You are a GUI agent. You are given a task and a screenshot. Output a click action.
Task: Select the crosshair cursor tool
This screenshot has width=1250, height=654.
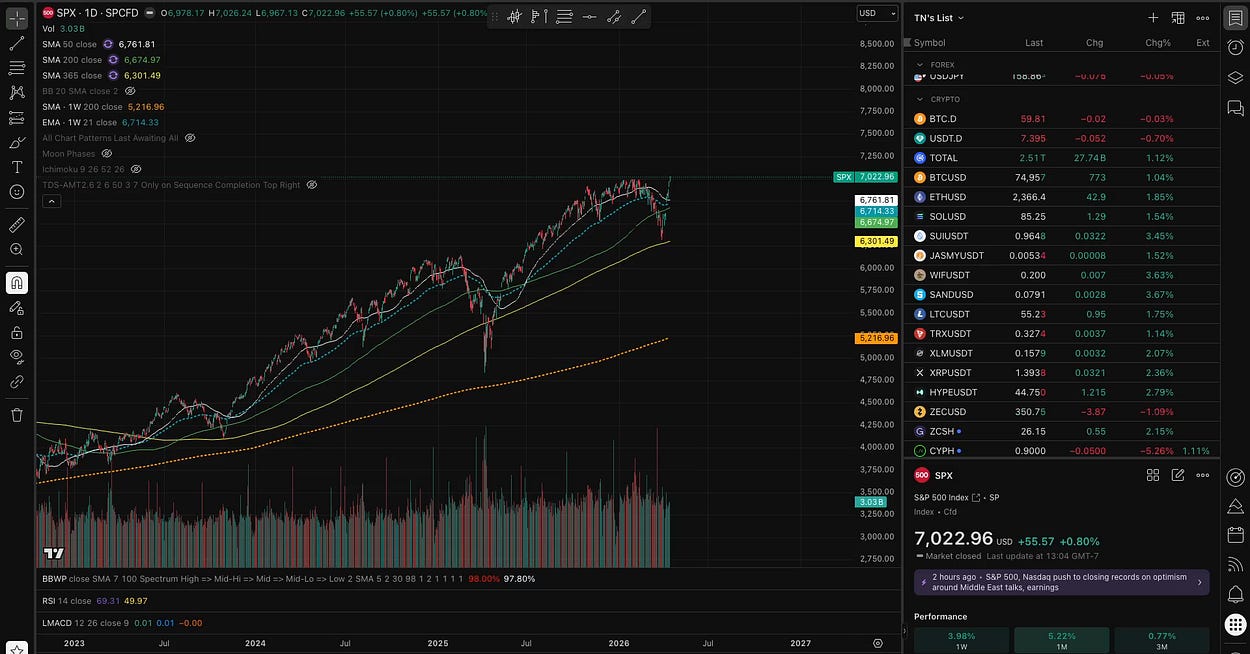[17, 18]
